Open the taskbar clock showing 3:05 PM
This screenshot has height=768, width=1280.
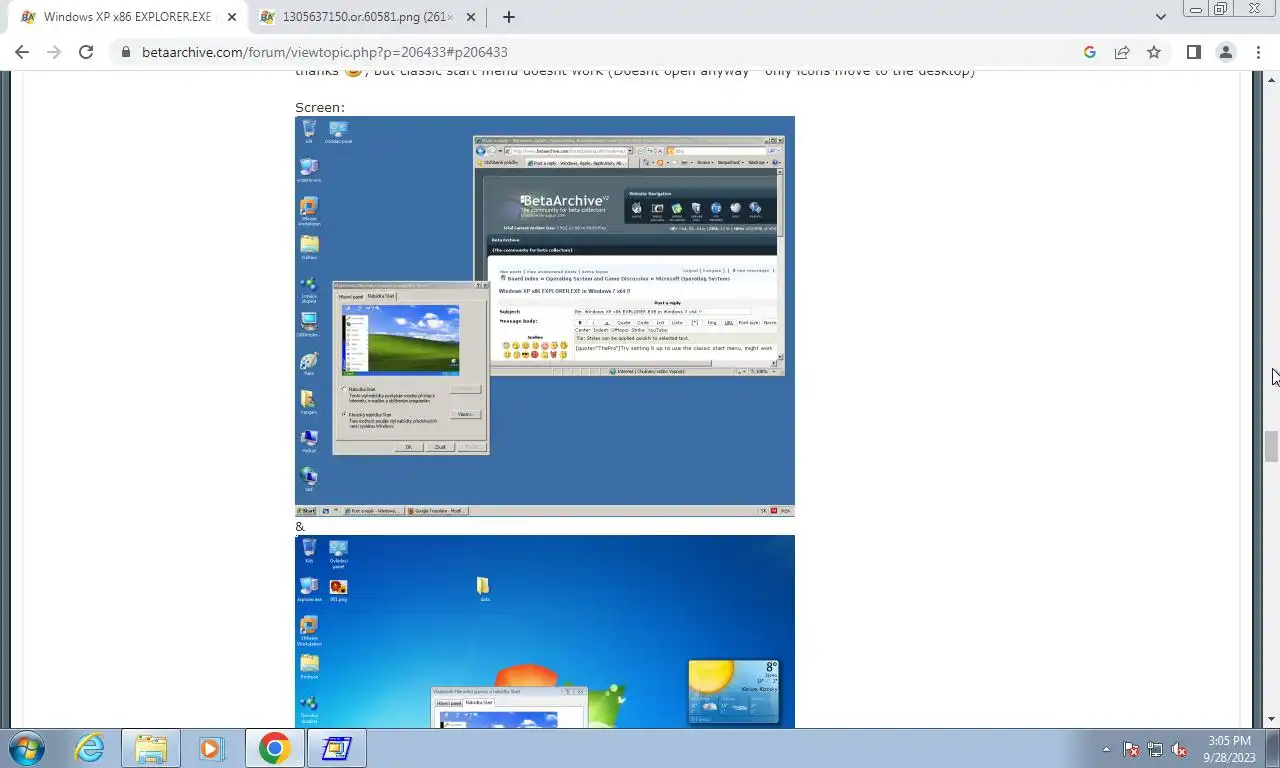tap(1229, 749)
